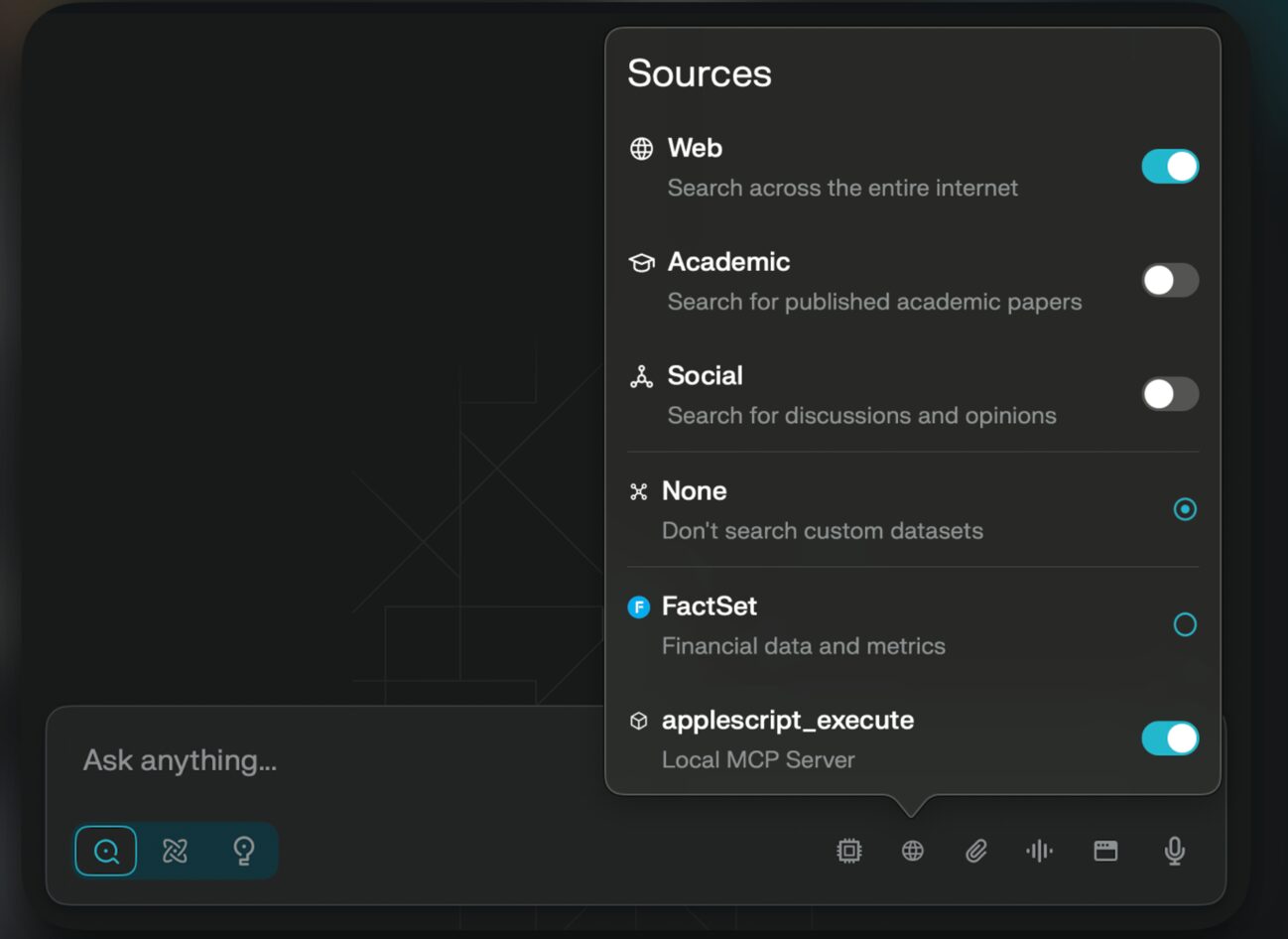
Task: Turn on the Social source toggle
Action: [x=1170, y=394]
